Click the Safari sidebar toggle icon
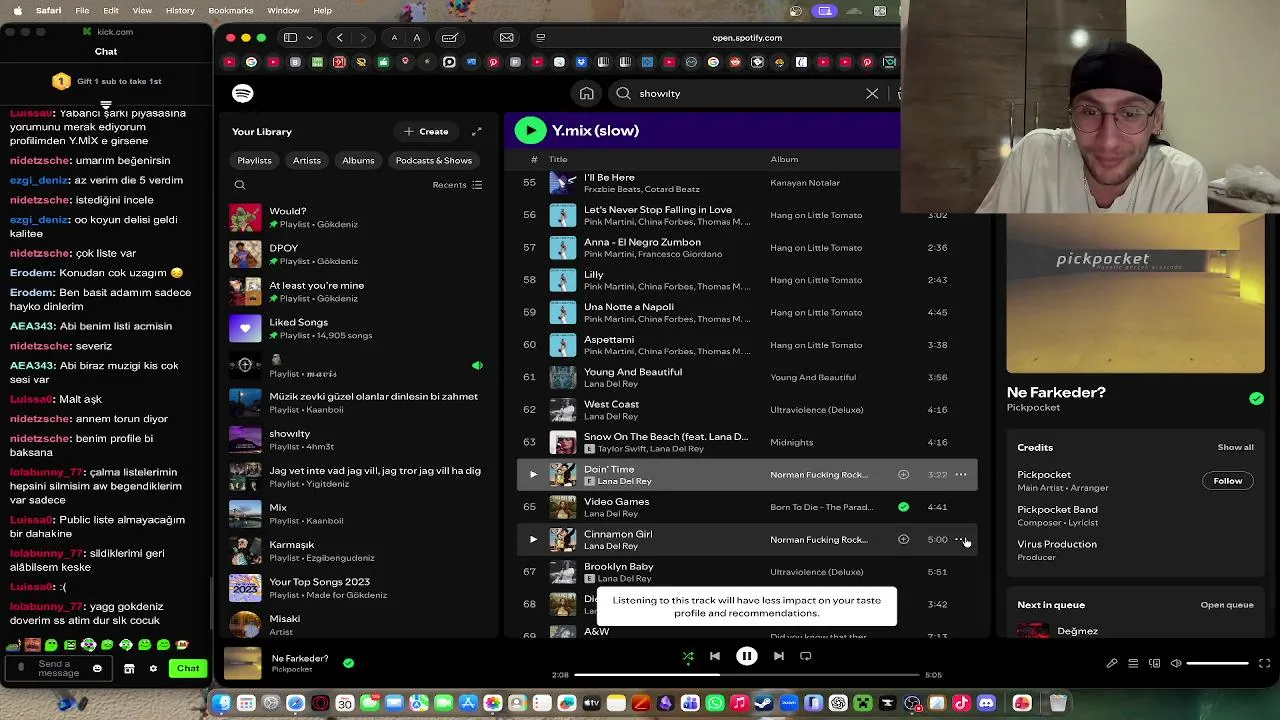 (x=290, y=38)
